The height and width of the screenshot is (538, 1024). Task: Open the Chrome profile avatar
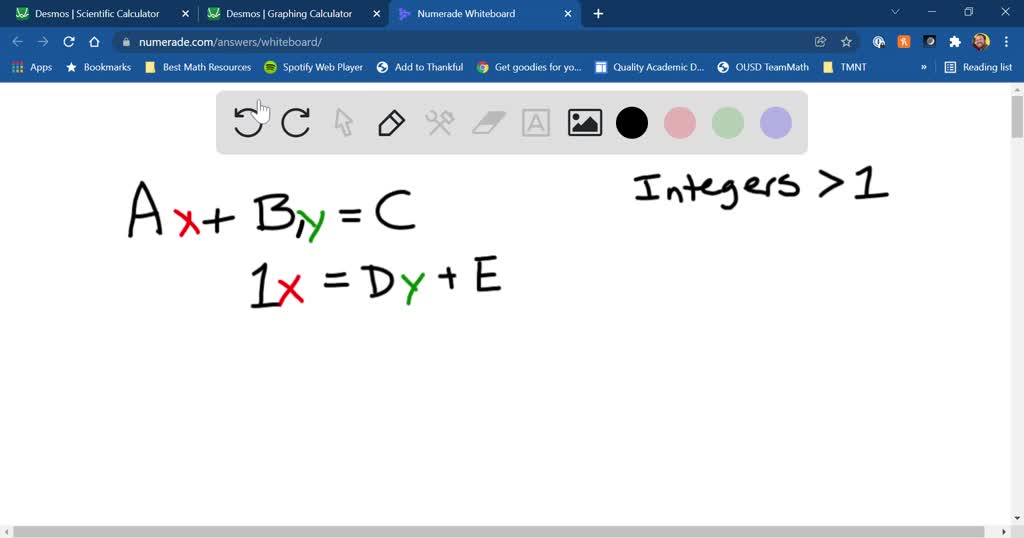[980, 42]
